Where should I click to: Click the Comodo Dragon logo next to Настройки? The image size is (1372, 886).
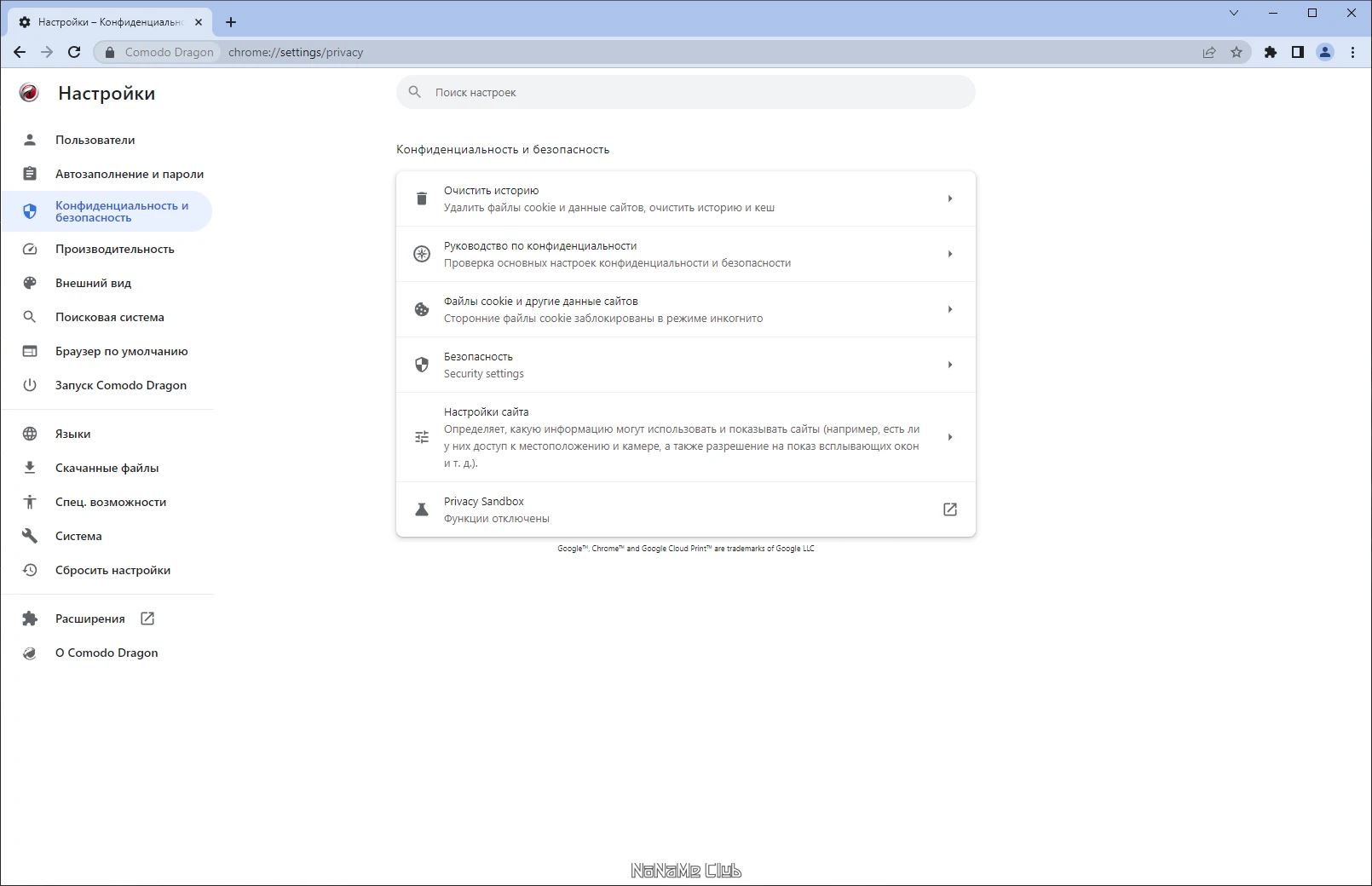(29, 93)
